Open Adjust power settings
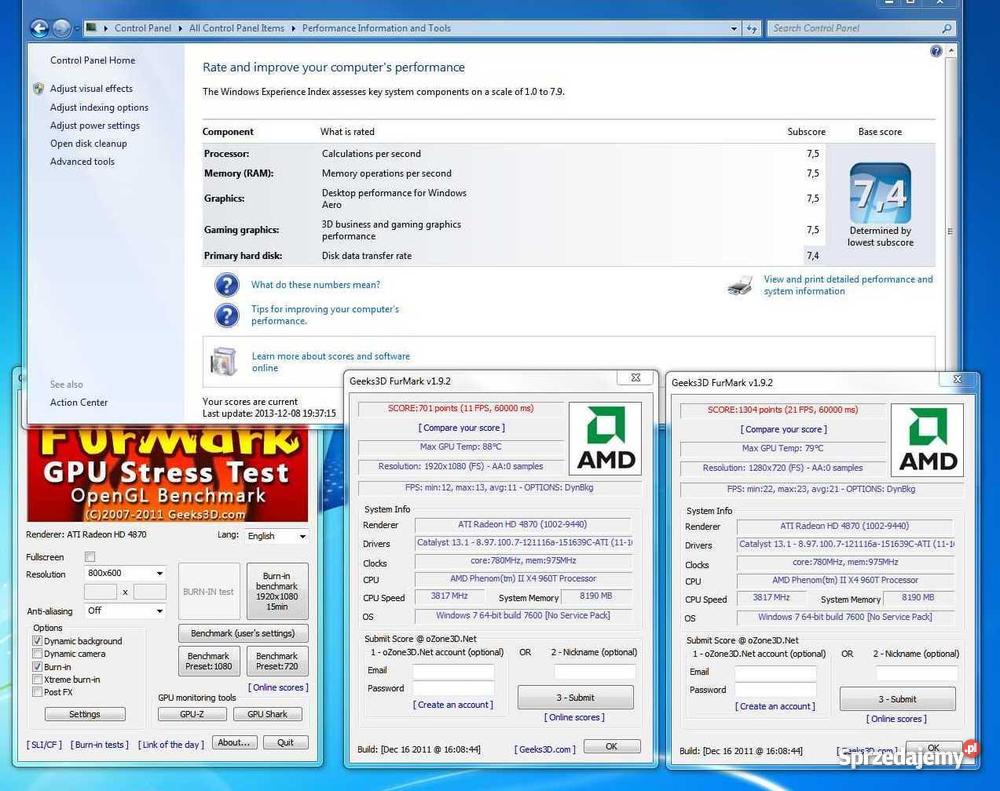1000x791 pixels. pyautogui.click(x=94, y=126)
